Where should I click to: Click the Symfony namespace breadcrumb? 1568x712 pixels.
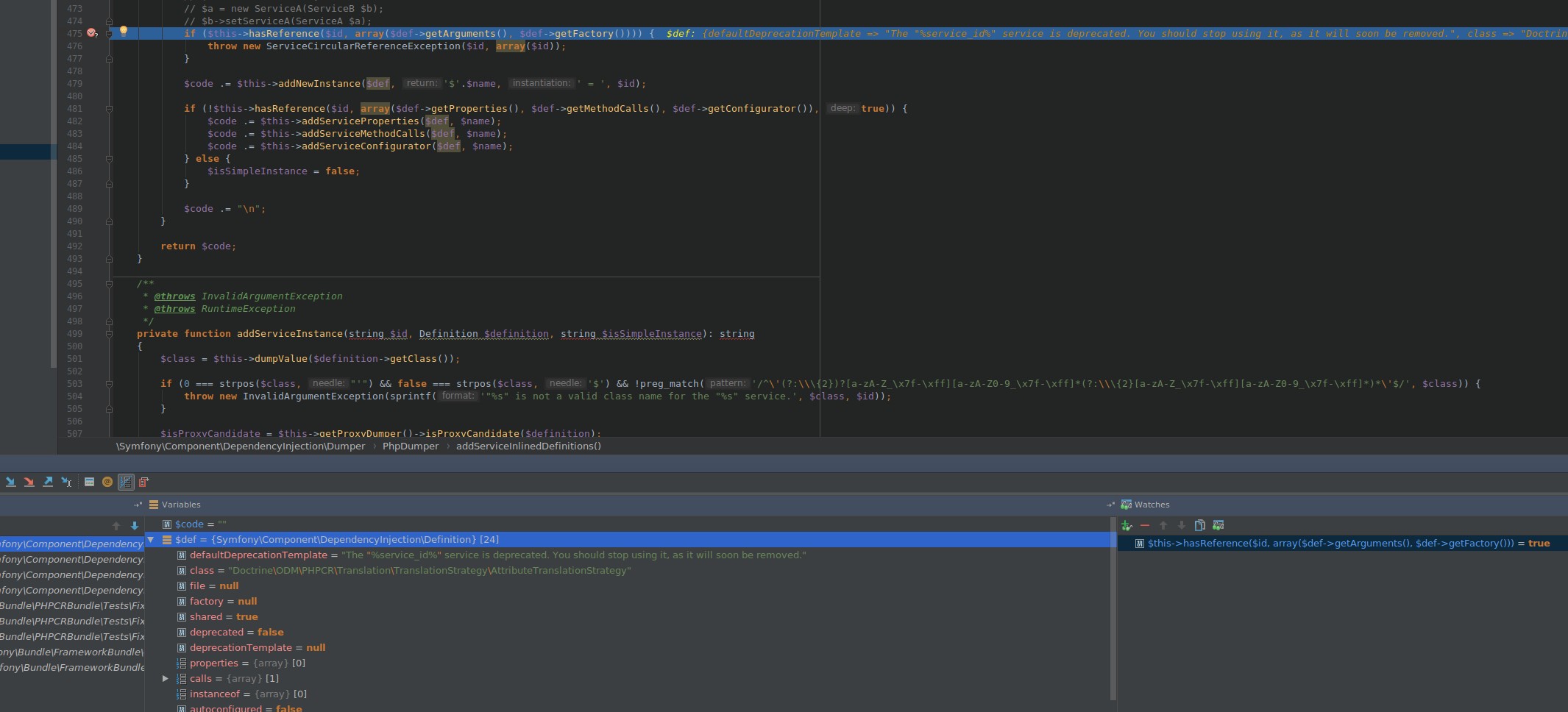(x=240, y=446)
